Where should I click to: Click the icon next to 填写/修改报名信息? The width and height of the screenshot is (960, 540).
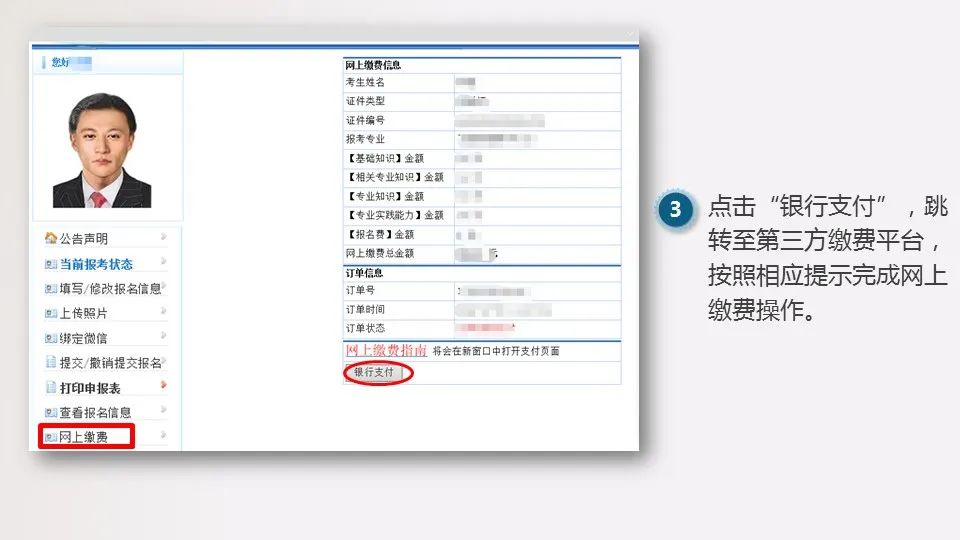(51, 289)
